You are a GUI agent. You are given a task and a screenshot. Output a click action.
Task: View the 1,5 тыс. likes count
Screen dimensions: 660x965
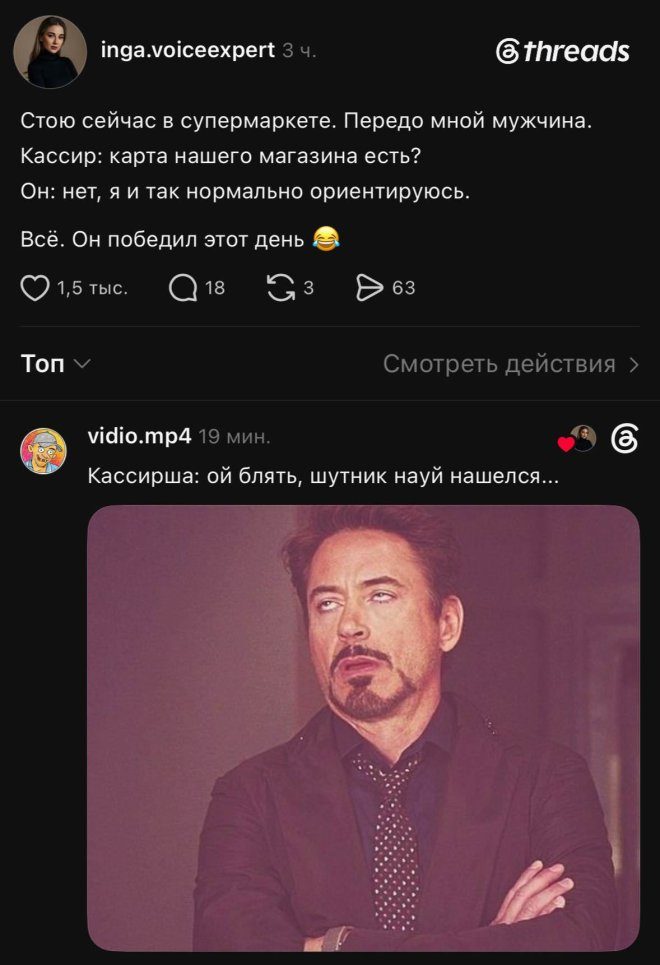click(92, 288)
